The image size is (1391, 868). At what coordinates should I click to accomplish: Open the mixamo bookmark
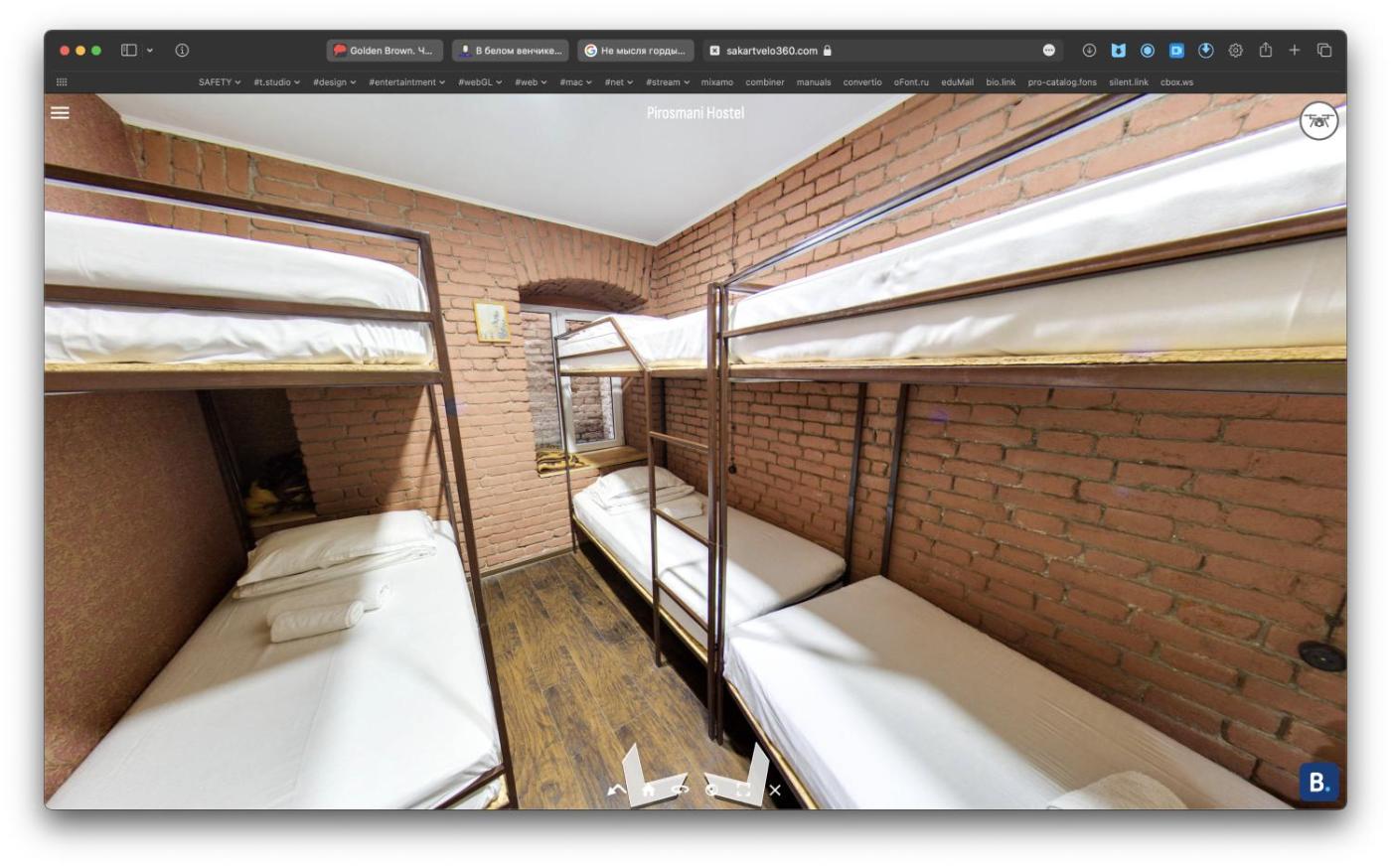[716, 82]
